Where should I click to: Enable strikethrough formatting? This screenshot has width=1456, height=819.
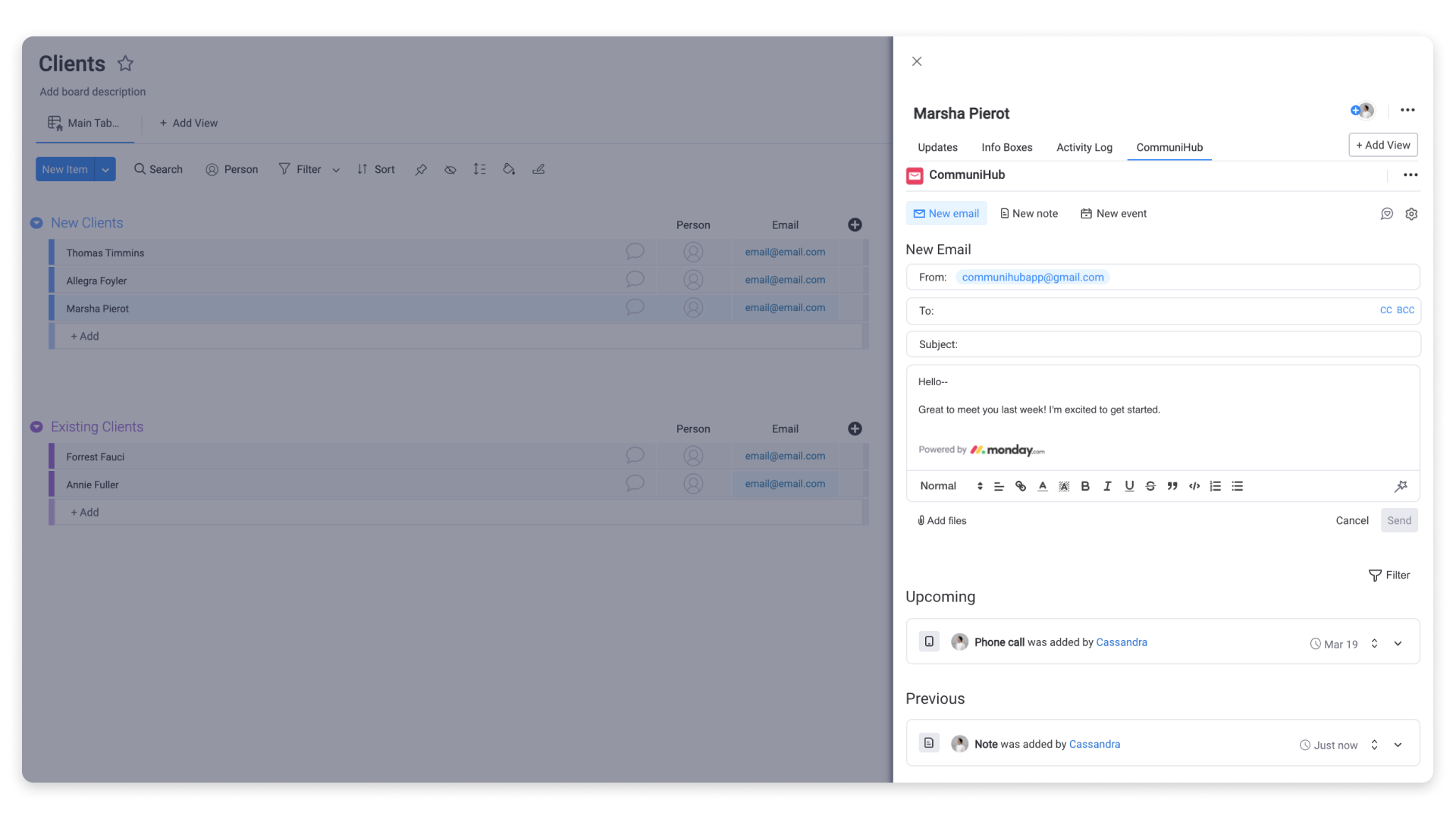[1150, 486]
